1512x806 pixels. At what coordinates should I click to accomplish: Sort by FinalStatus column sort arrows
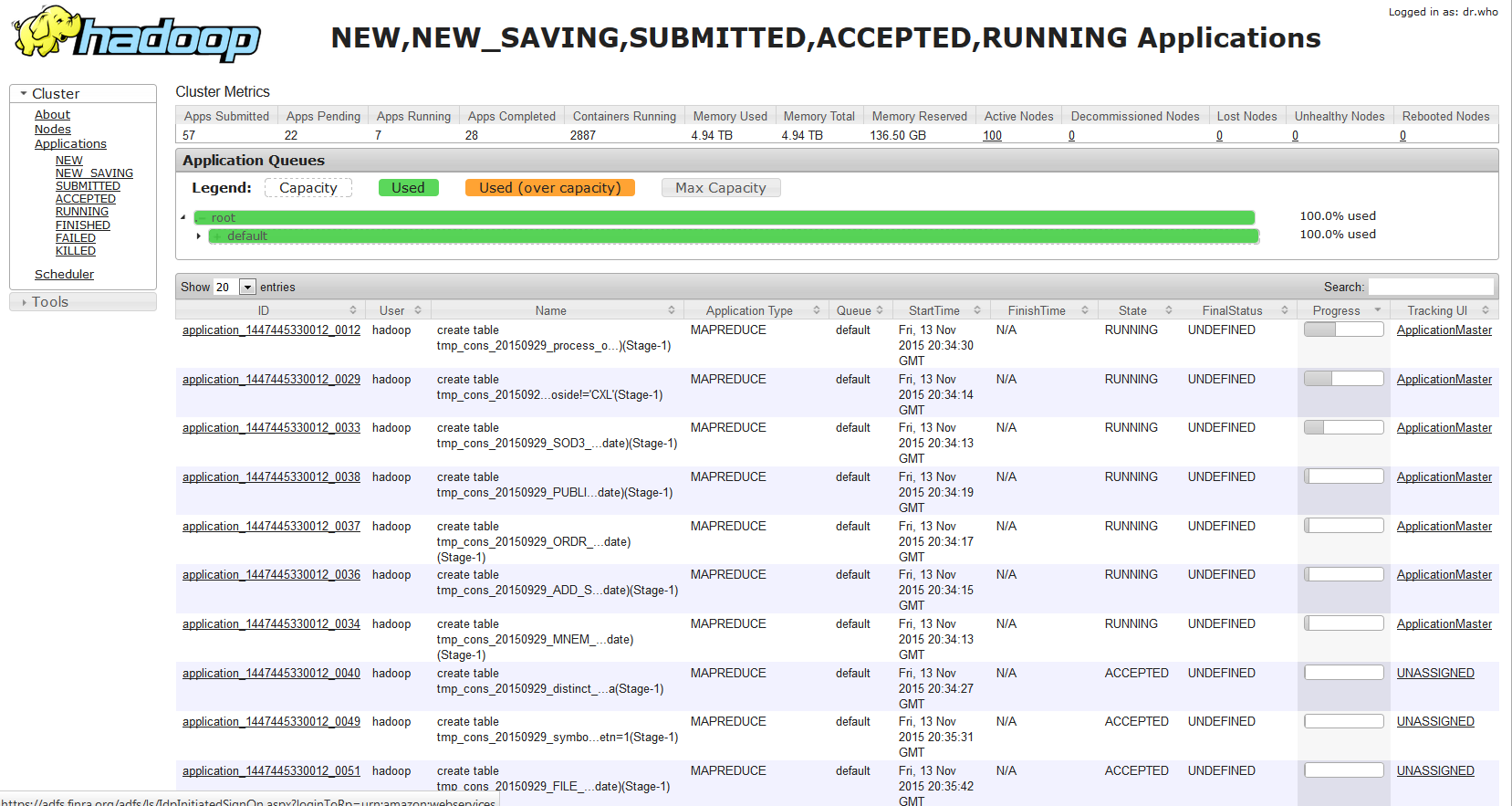1285,310
